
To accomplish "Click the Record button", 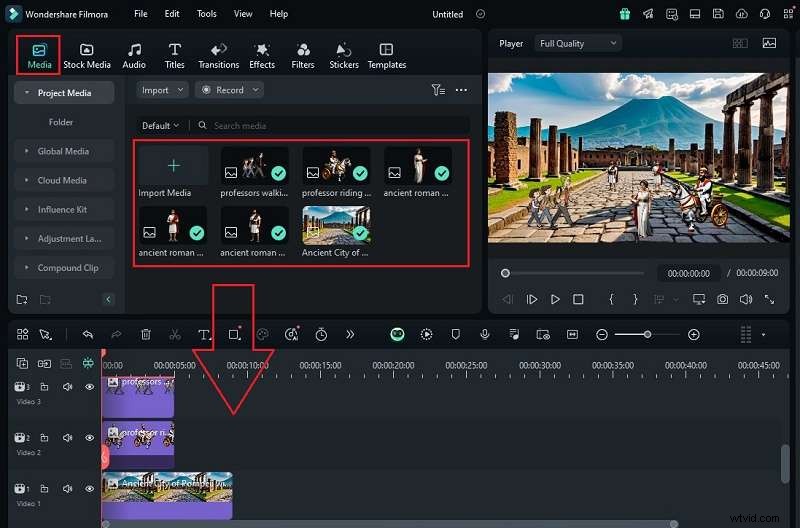I will [229, 90].
